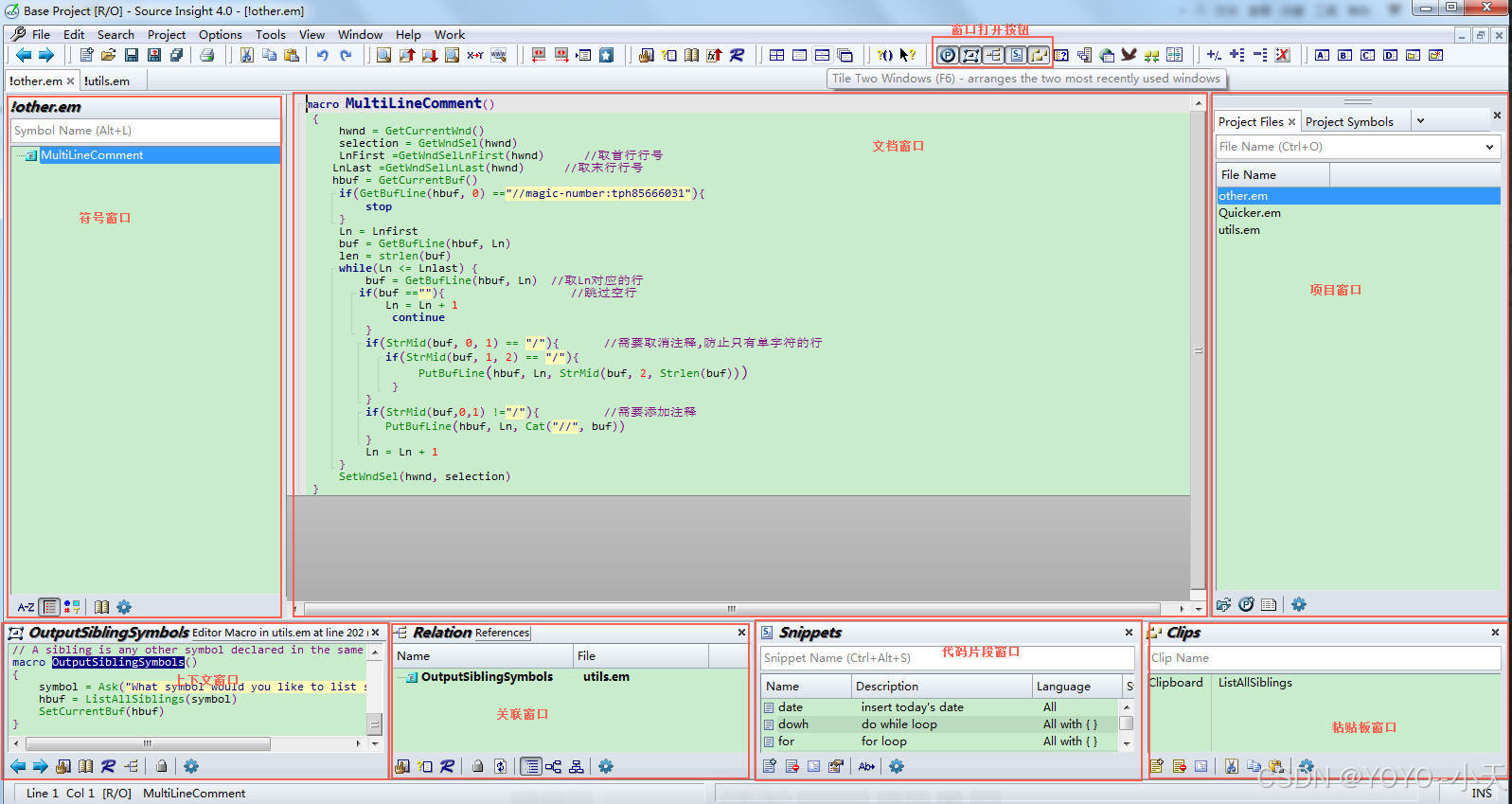Close the !other.em document tab
Screen dimensions: 1512x804
pyautogui.click(x=70, y=80)
